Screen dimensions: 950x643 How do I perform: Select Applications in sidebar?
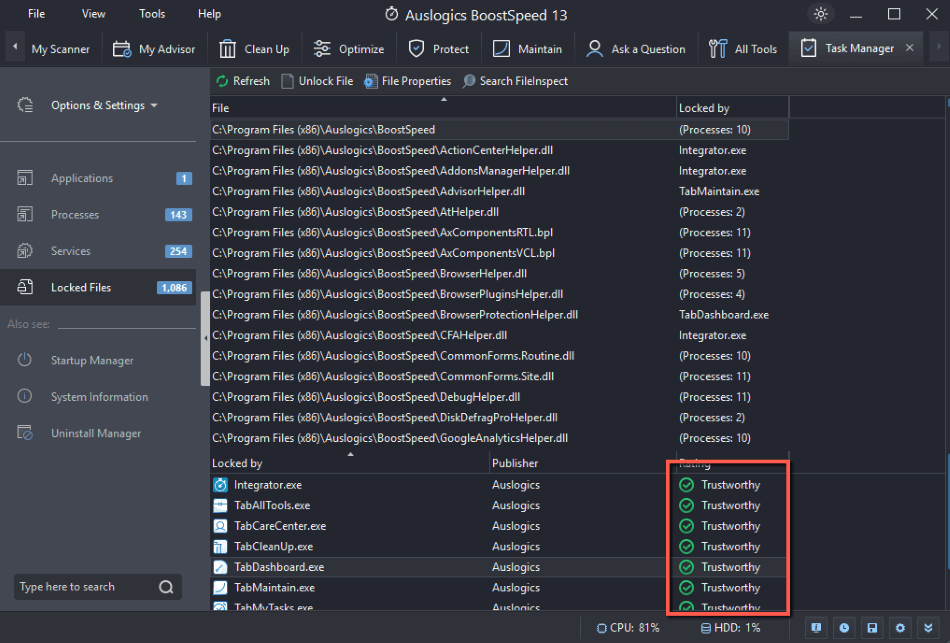[x=98, y=178]
